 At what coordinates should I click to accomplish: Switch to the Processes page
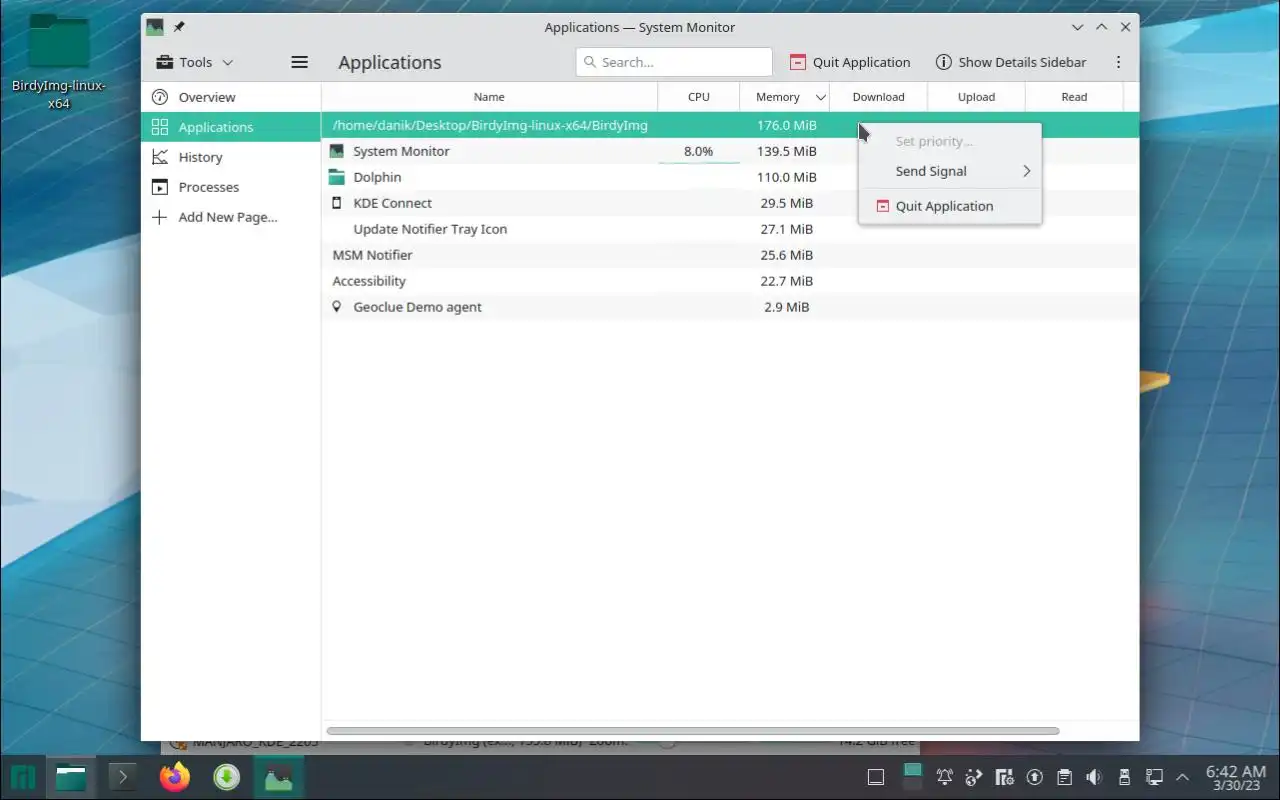tap(231, 187)
